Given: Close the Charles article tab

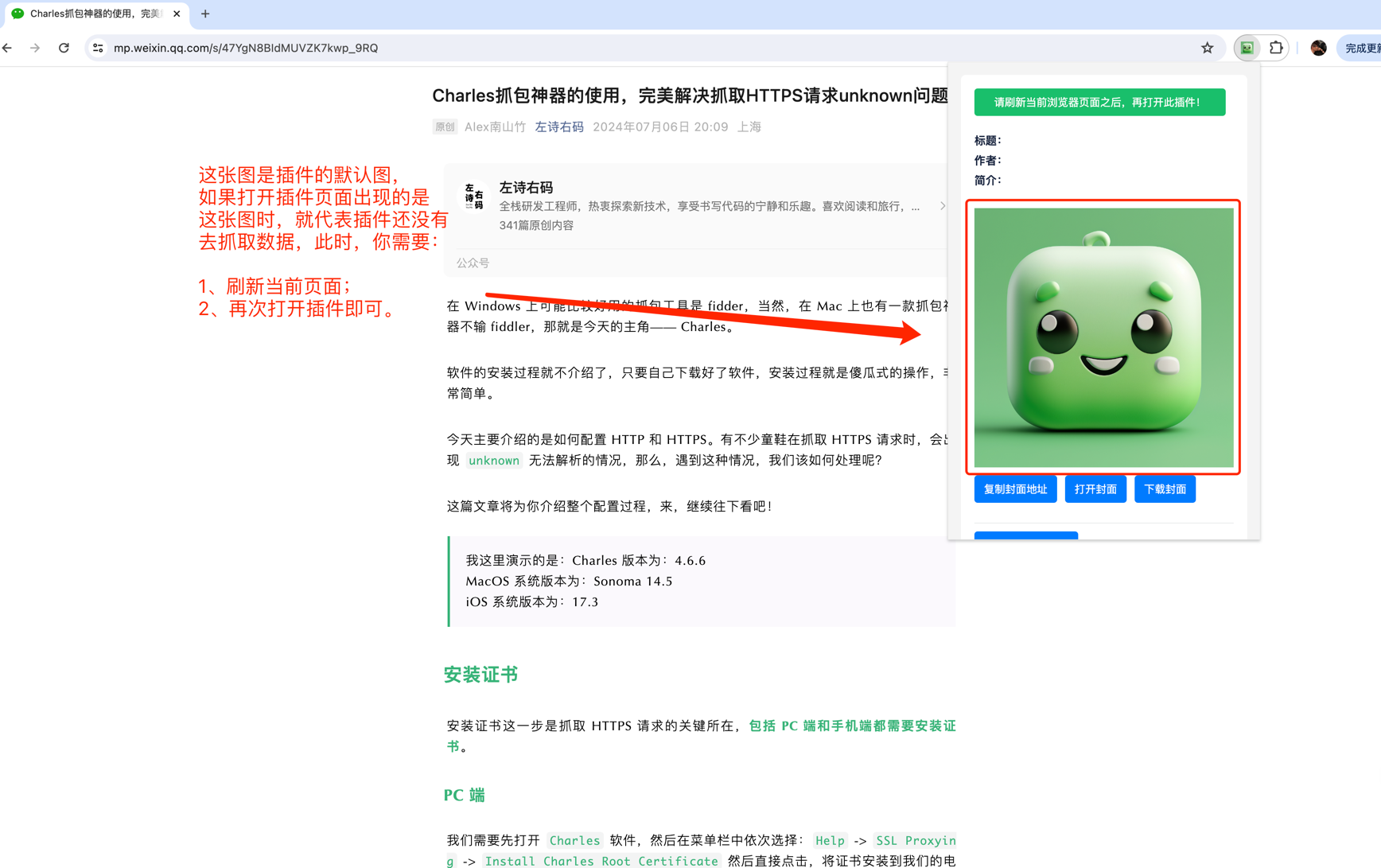Looking at the screenshot, I should tap(177, 14).
